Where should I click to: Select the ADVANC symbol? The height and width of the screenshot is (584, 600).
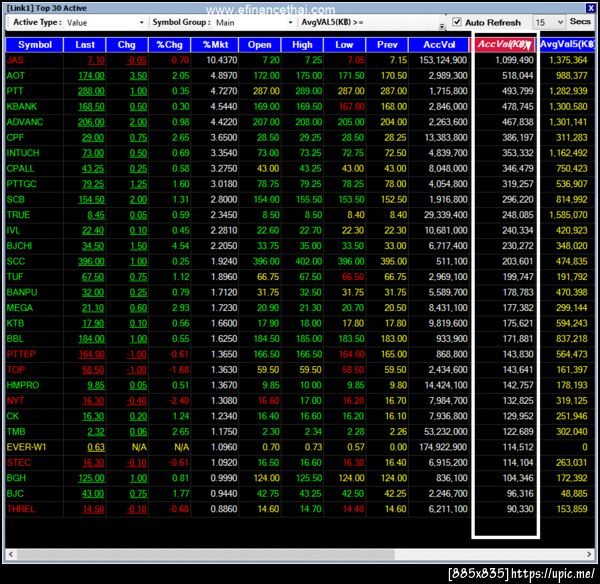point(25,122)
